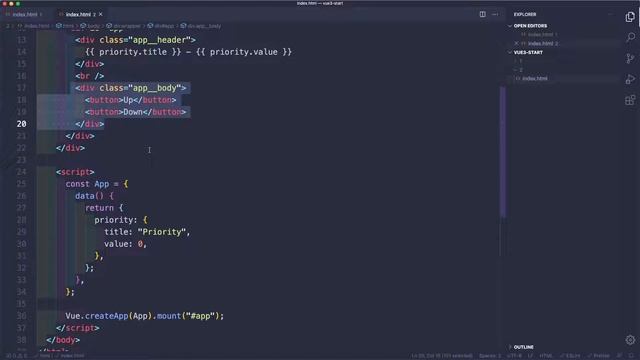Click the 'return {' code line
The image size is (640, 360).
tap(104, 208)
